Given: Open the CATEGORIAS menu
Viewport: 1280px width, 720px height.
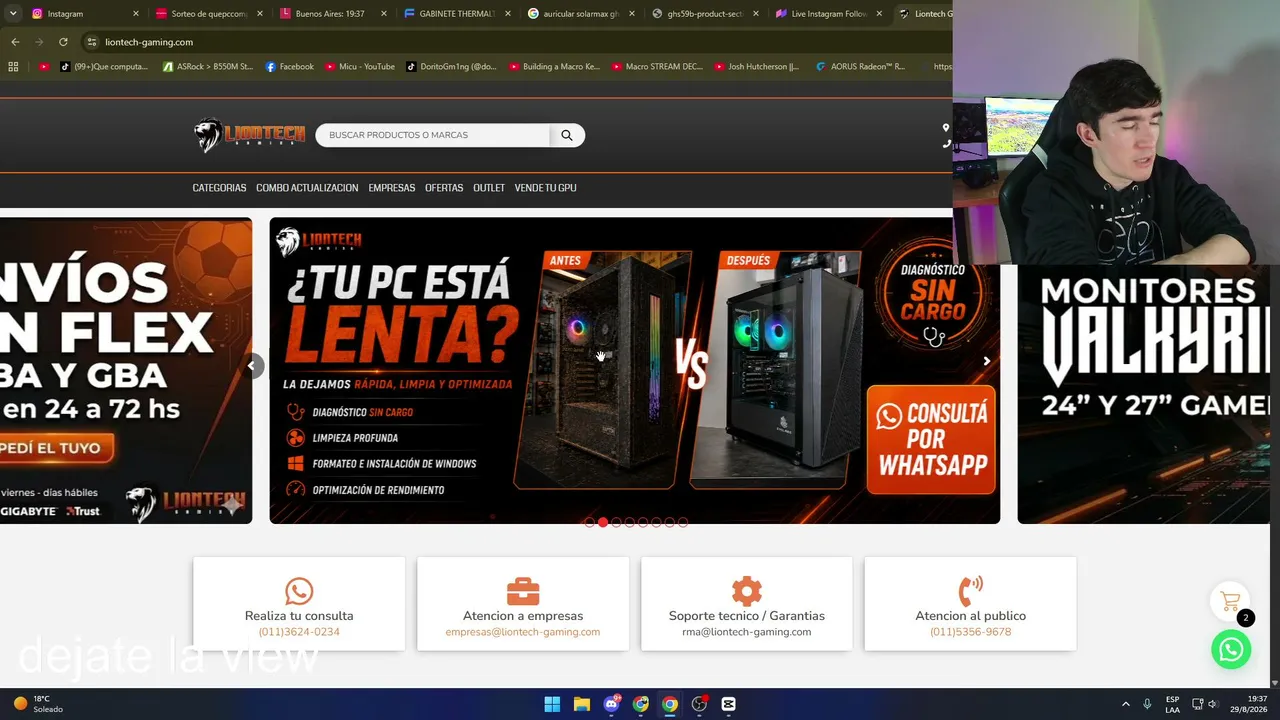Looking at the screenshot, I should pos(219,188).
